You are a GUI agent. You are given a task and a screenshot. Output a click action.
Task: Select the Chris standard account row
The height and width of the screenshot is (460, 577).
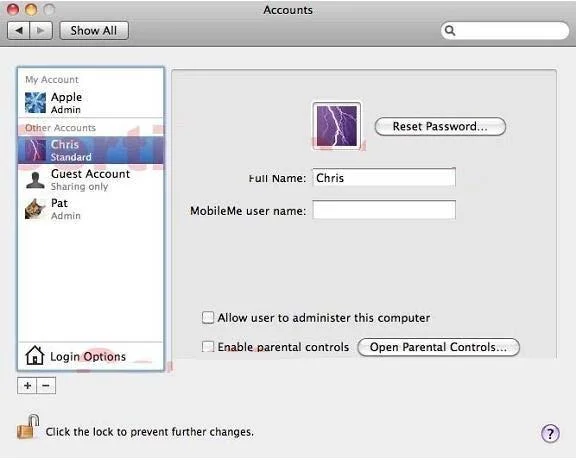(91, 150)
